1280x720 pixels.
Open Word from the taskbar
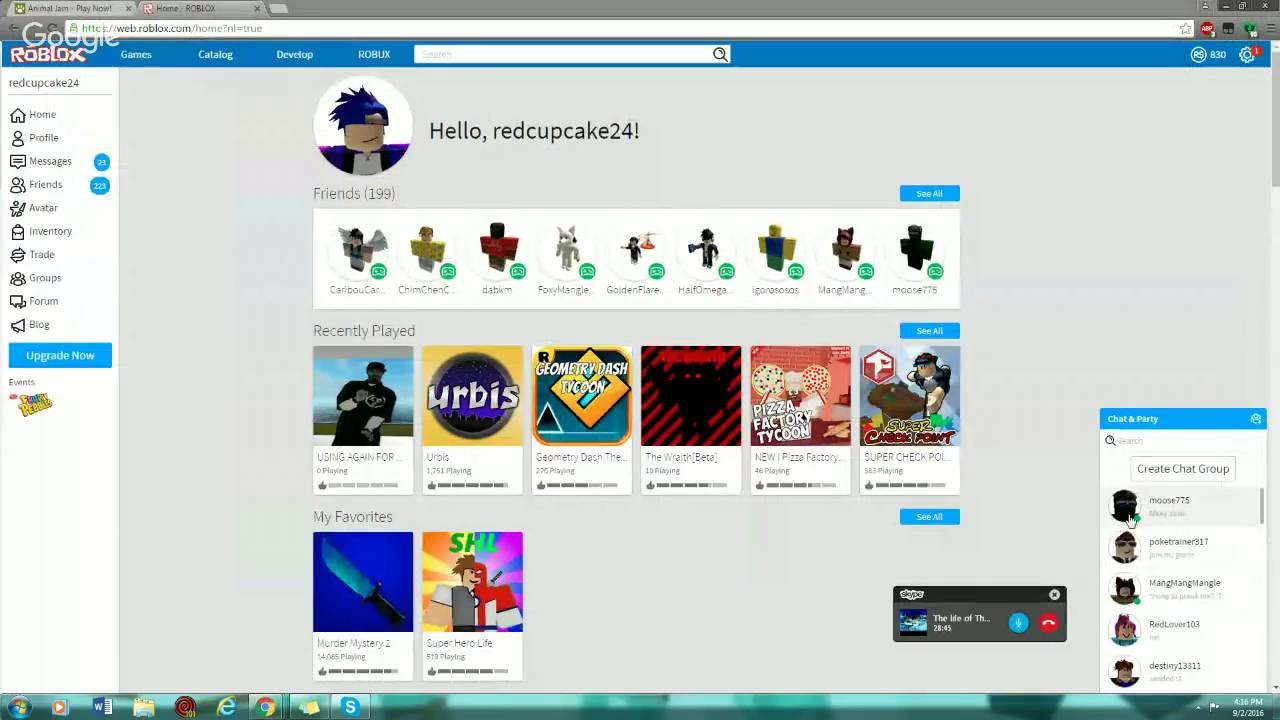coord(102,707)
